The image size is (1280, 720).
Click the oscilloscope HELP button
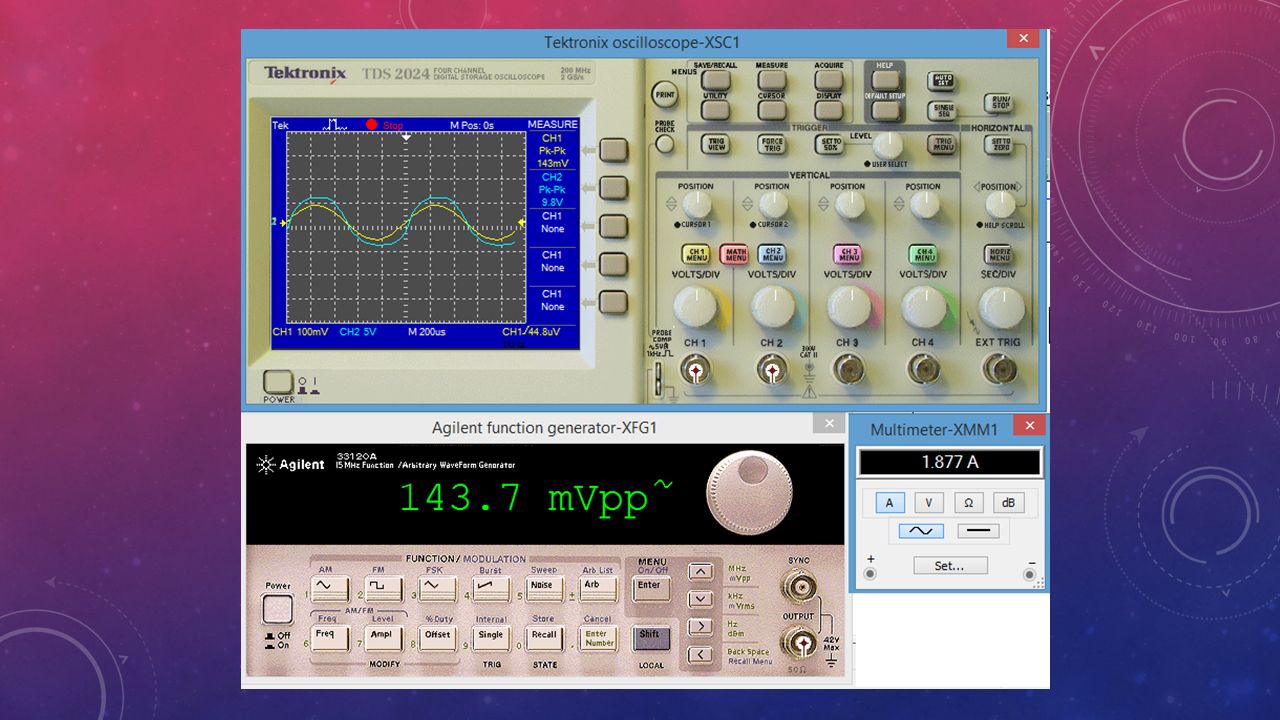884,78
